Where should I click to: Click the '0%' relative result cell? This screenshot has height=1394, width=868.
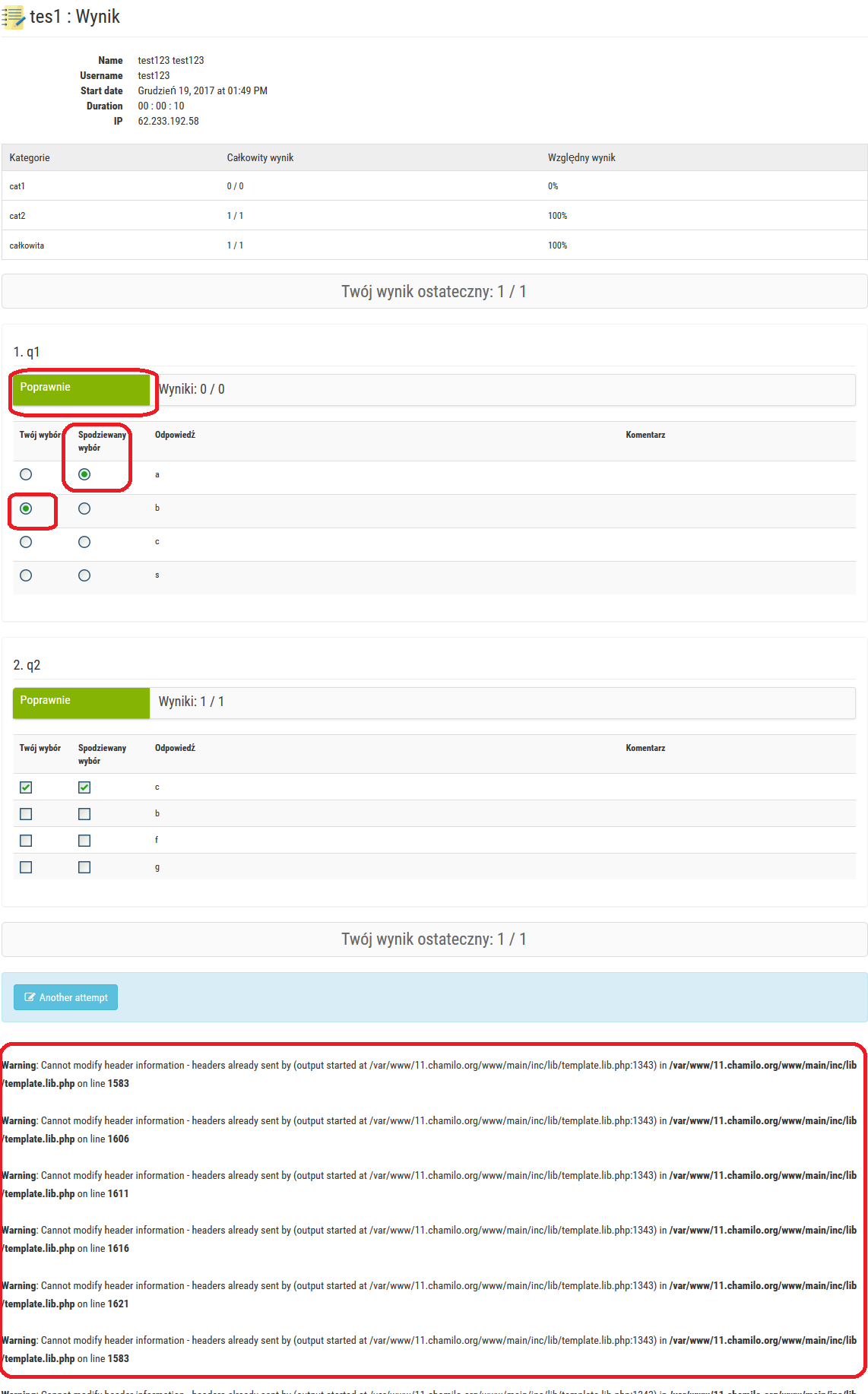553,186
